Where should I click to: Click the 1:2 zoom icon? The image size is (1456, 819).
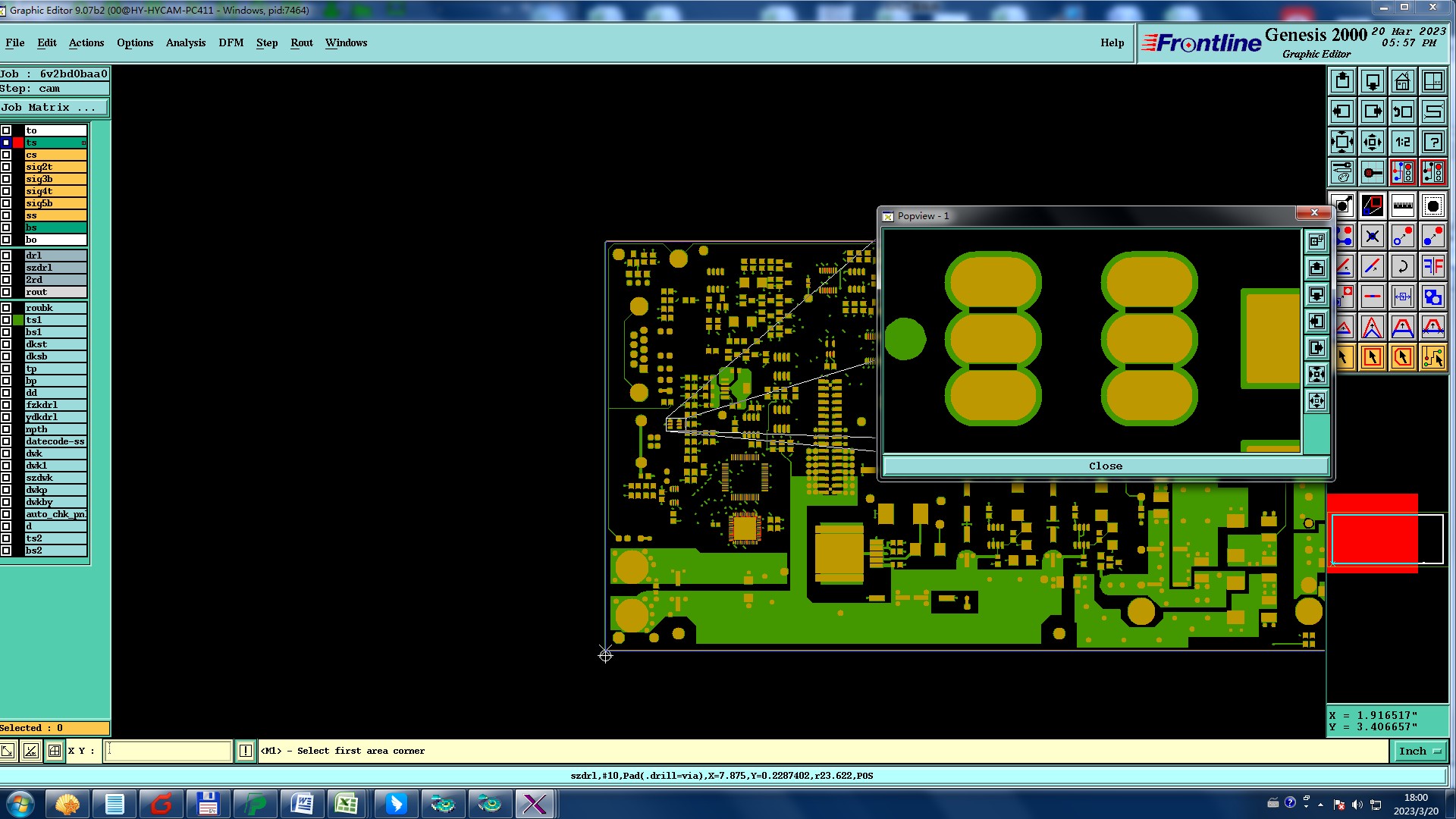[1402, 142]
